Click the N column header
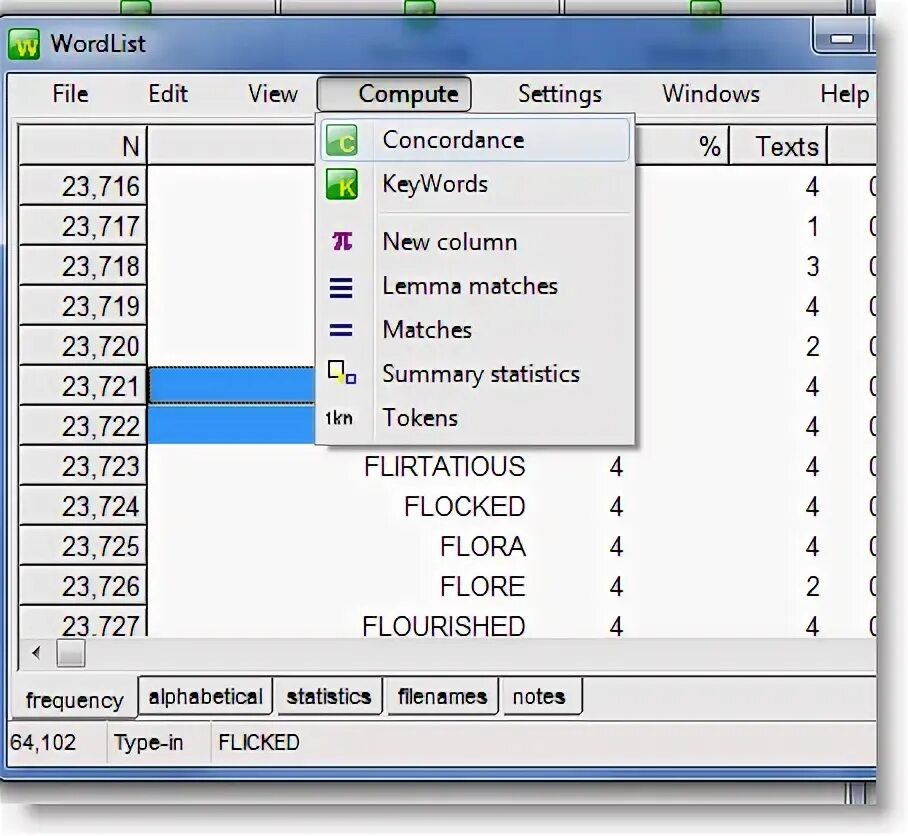 [x=83, y=146]
